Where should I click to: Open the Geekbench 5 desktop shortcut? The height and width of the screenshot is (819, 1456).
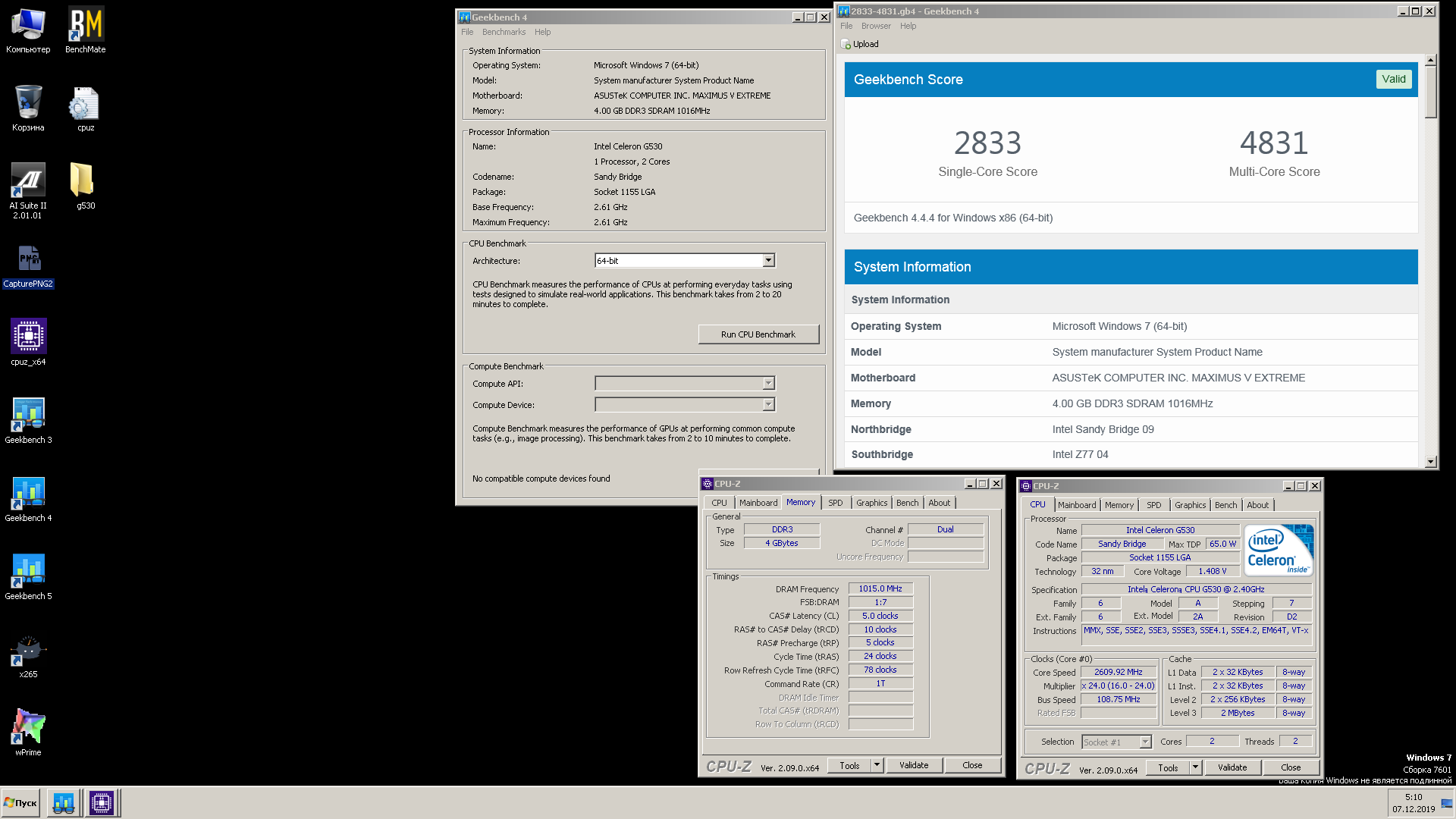[28, 577]
